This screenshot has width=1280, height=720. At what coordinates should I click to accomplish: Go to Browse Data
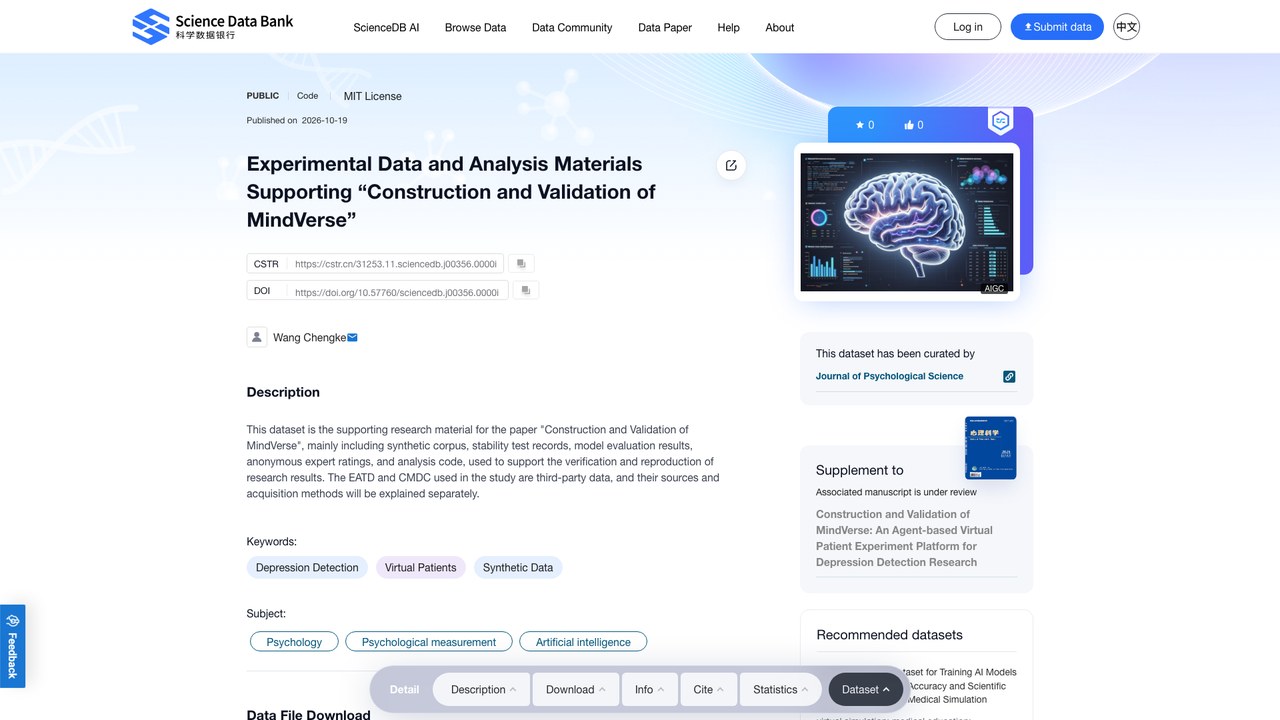pos(476,28)
